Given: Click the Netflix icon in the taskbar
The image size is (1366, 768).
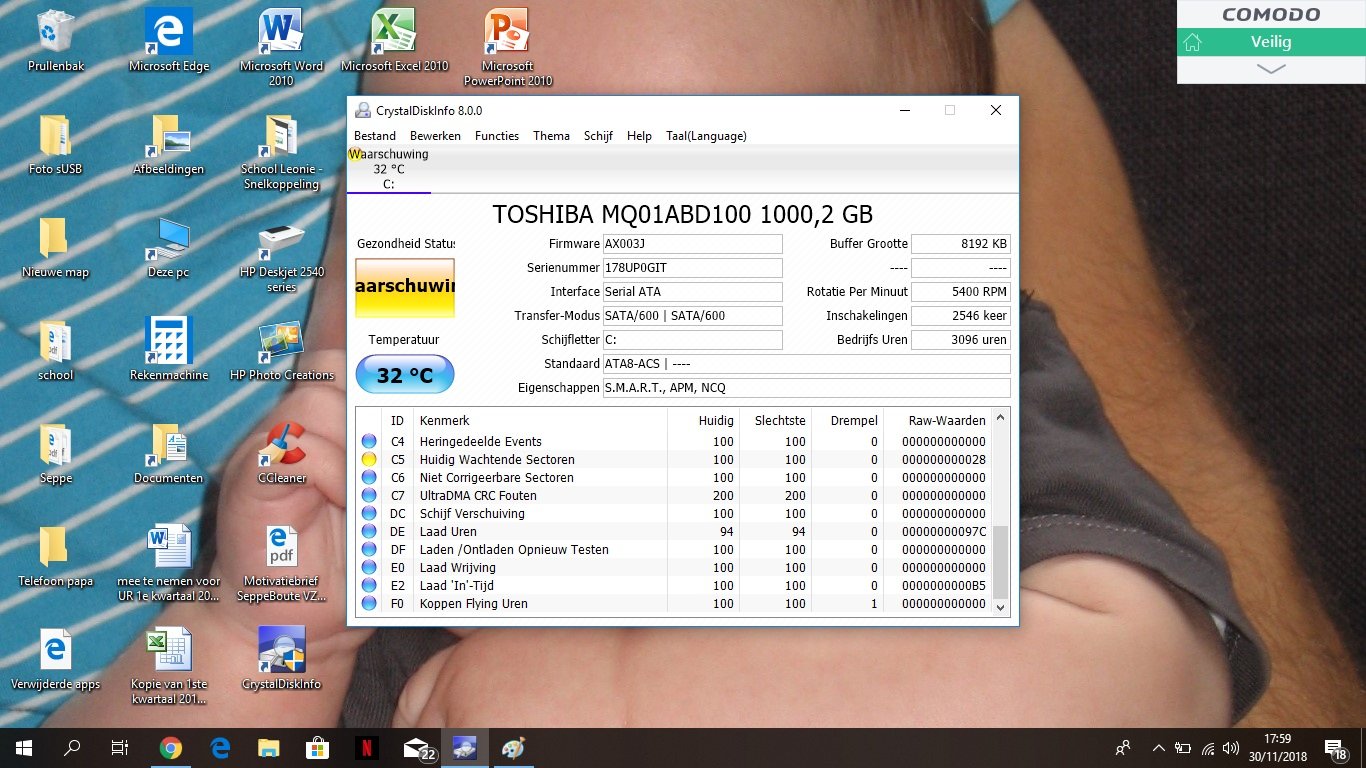Looking at the screenshot, I should tap(367, 748).
